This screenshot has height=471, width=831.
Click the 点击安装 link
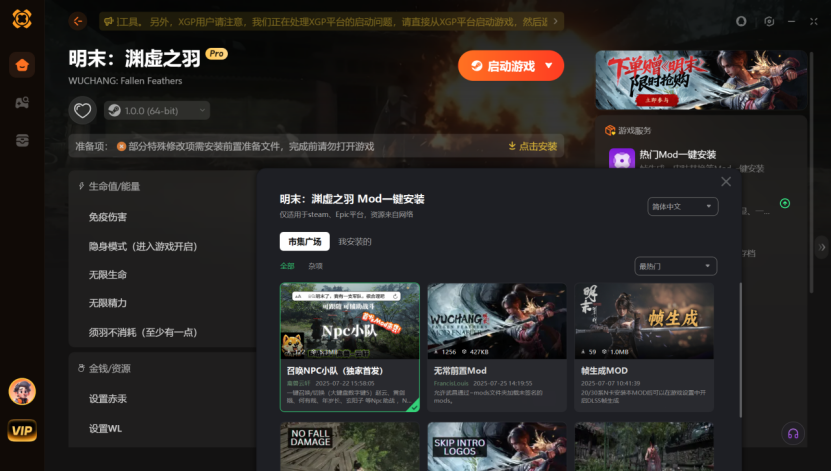pyautogui.click(x=532, y=146)
